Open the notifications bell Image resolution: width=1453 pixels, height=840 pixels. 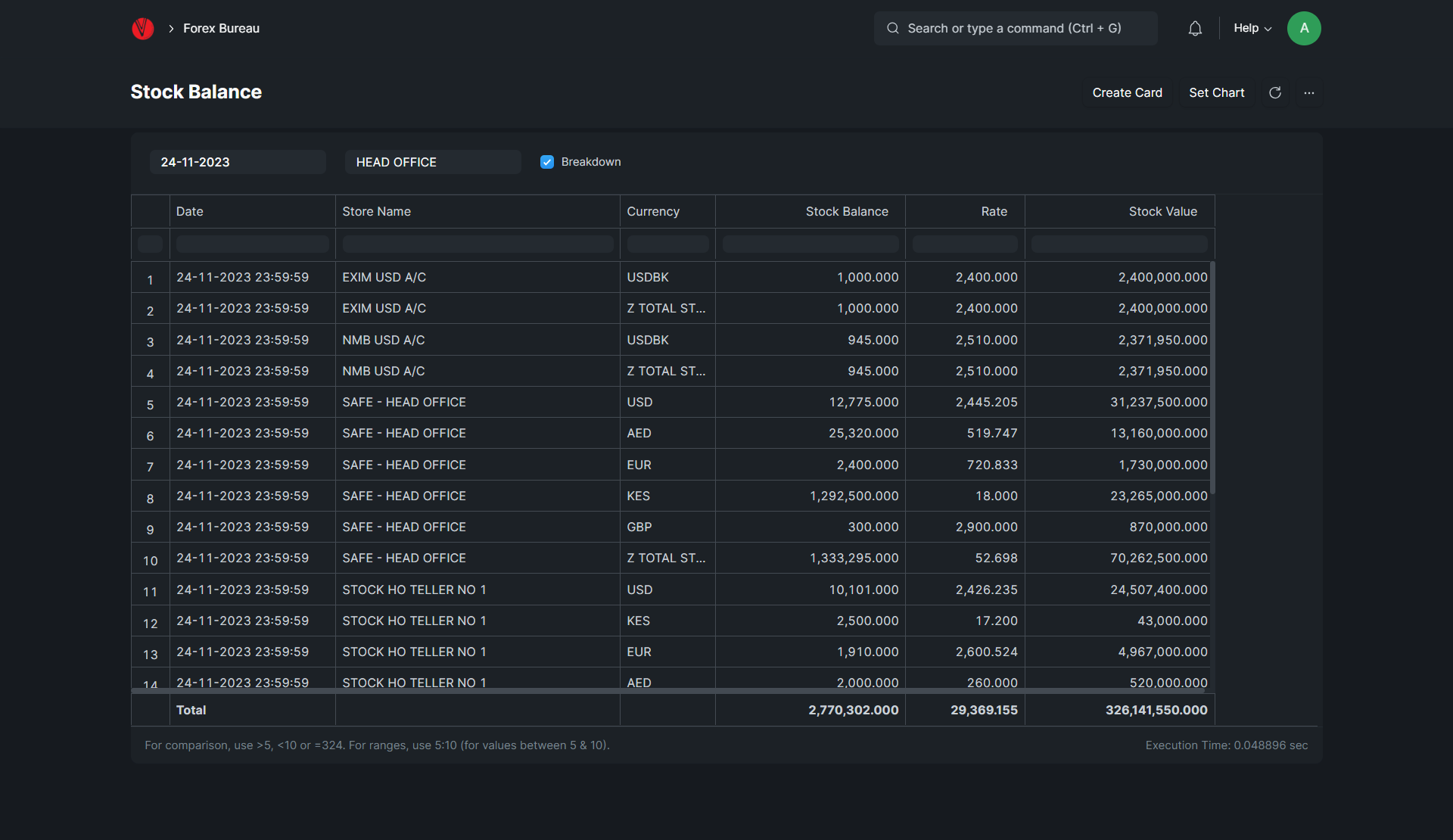[1195, 29]
